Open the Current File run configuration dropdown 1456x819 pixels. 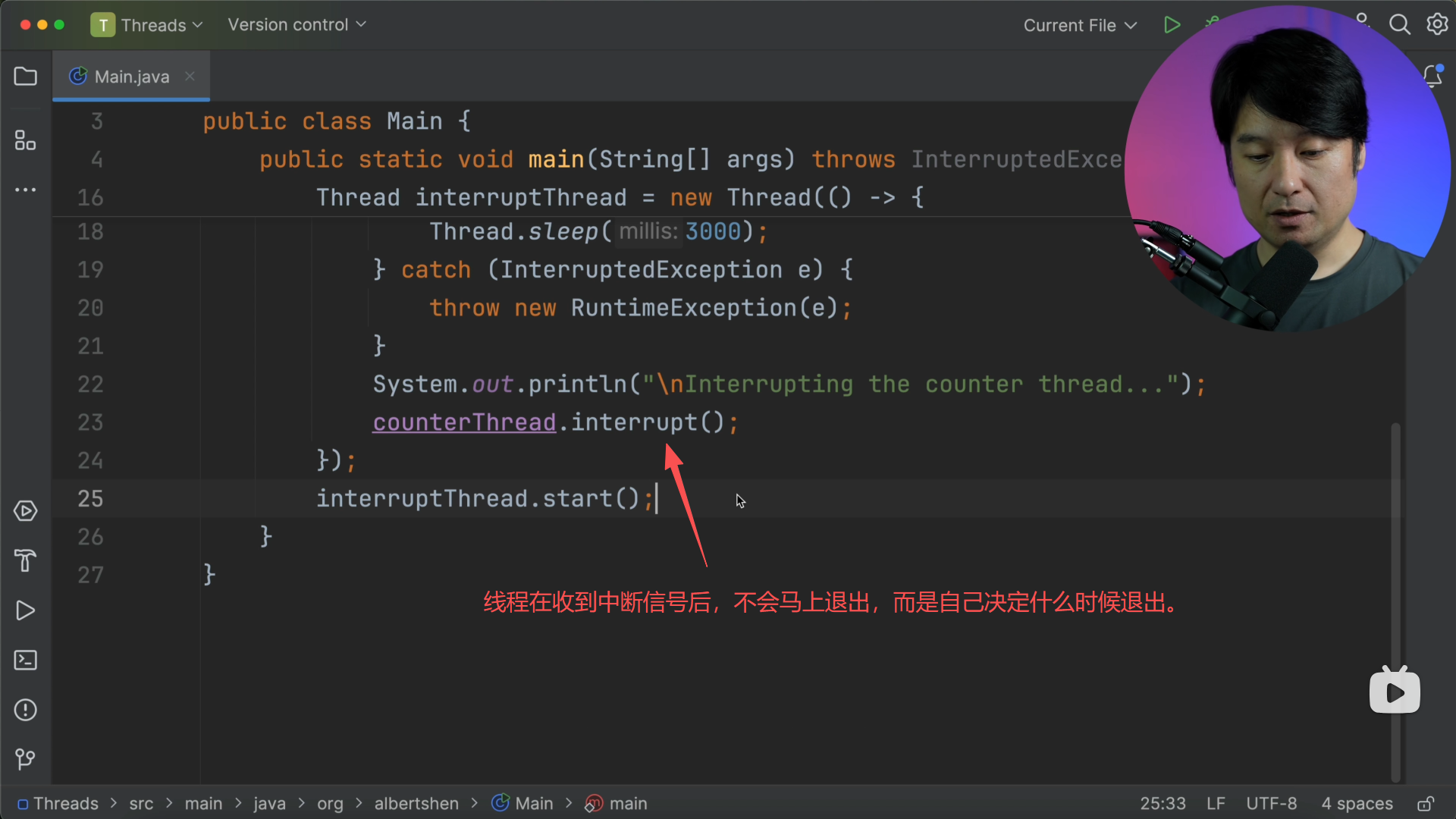pyautogui.click(x=1080, y=25)
